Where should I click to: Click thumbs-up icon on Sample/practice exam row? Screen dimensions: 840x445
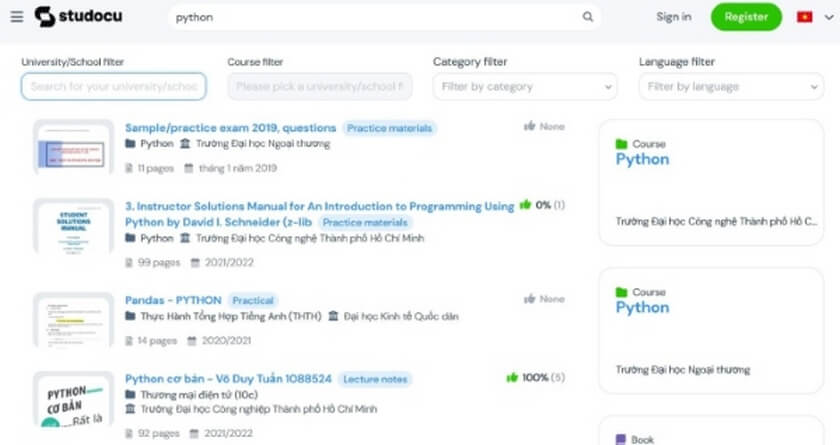point(529,127)
